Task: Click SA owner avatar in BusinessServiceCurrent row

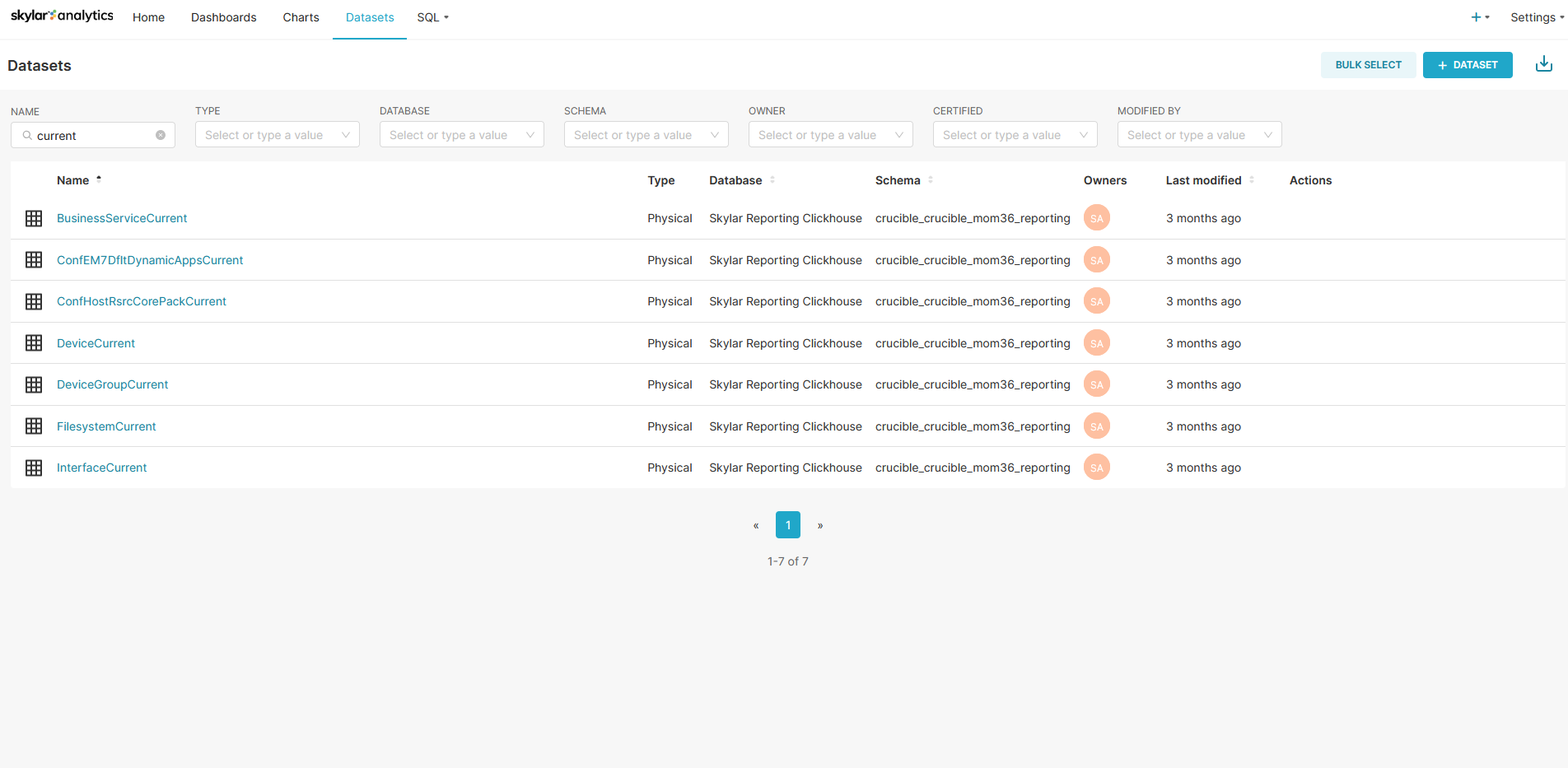Action: point(1097,218)
